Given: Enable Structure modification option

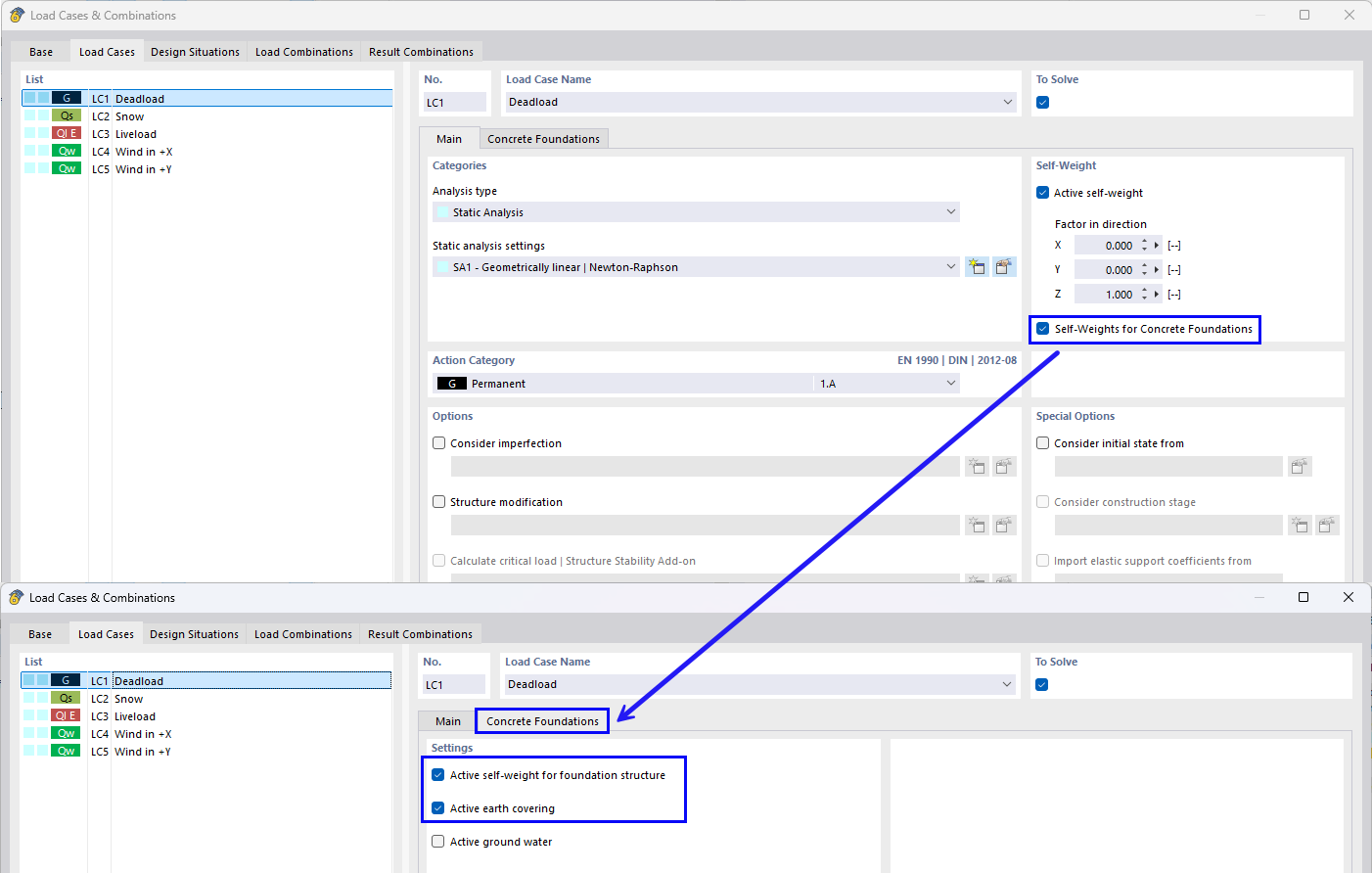Looking at the screenshot, I should 439,502.
